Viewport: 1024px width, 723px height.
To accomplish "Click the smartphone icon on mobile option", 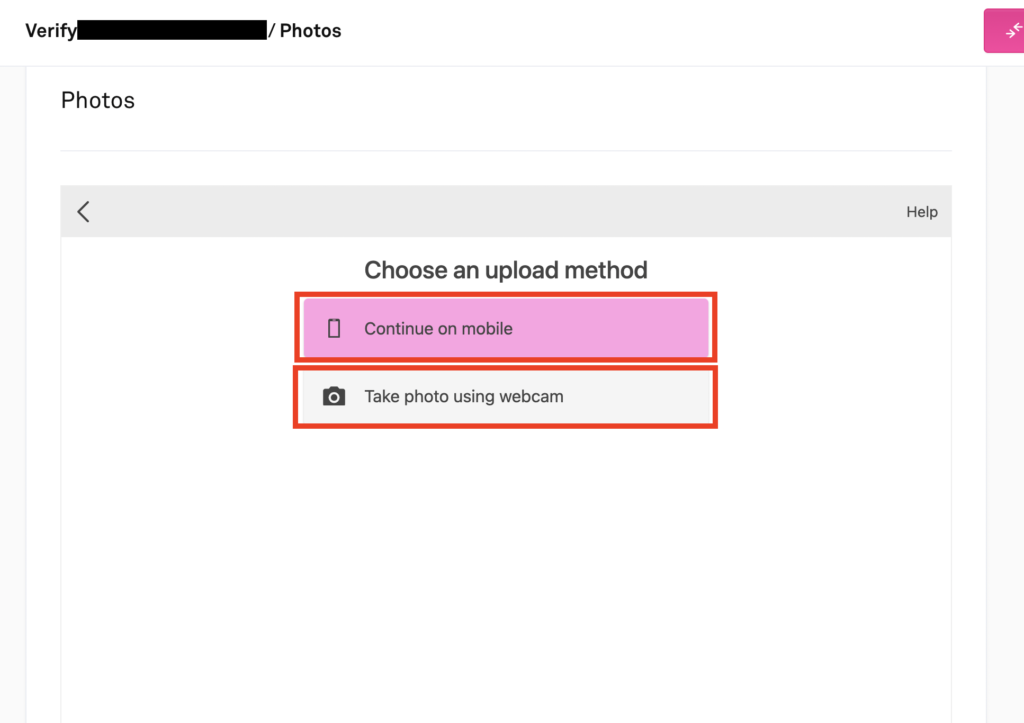I will [334, 328].
